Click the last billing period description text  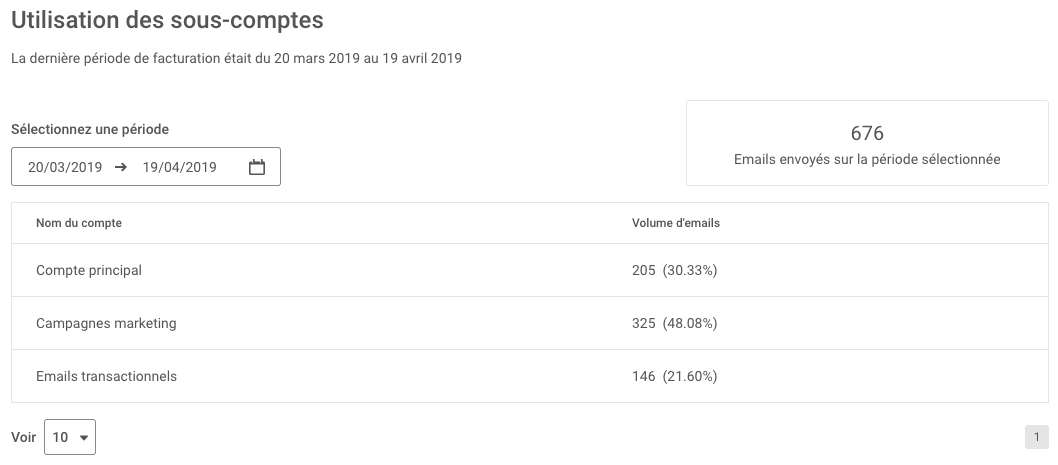coord(236,58)
